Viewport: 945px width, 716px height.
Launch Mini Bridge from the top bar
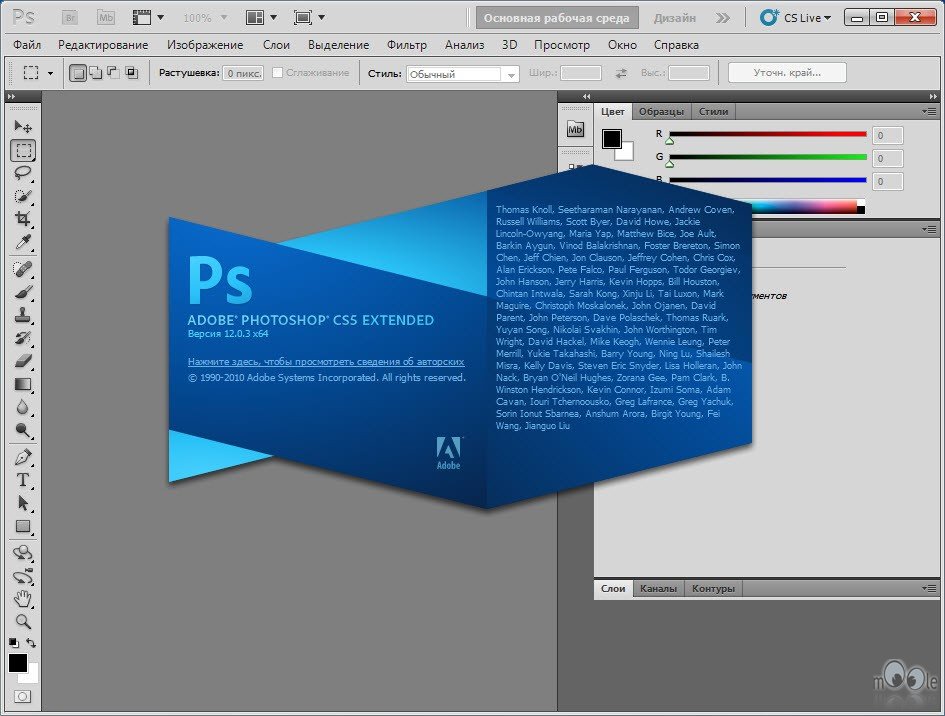pyautogui.click(x=106, y=17)
